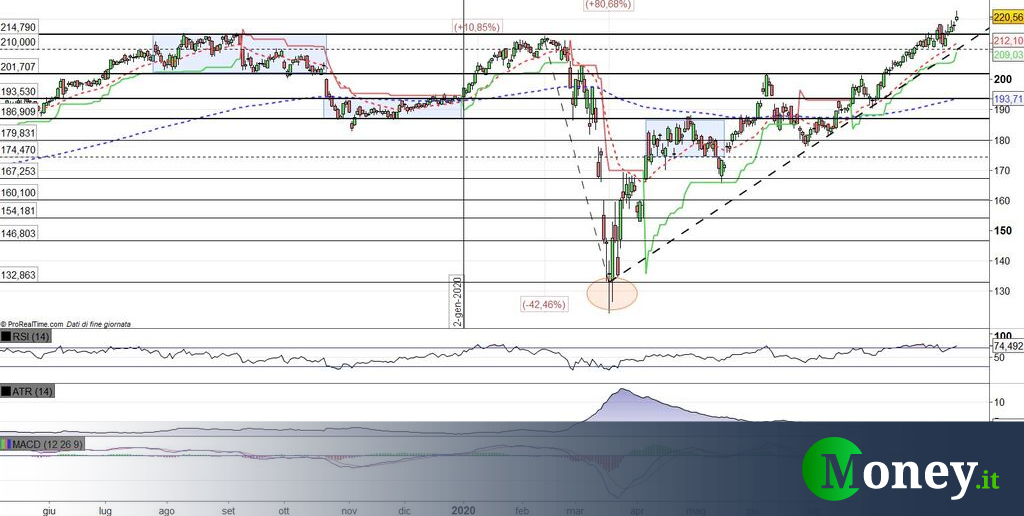Select the yellow 220,56 current price tag
The height and width of the screenshot is (516, 1024).
1006,16
